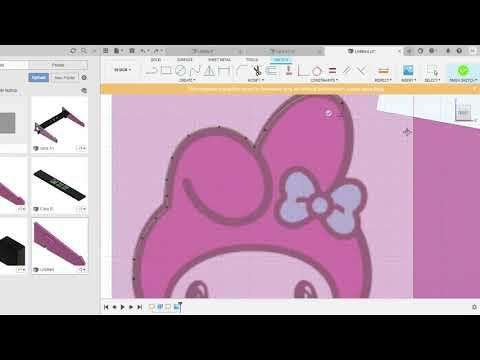Open the Inspect measure tool
The height and width of the screenshot is (360, 480).
point(383,70)
